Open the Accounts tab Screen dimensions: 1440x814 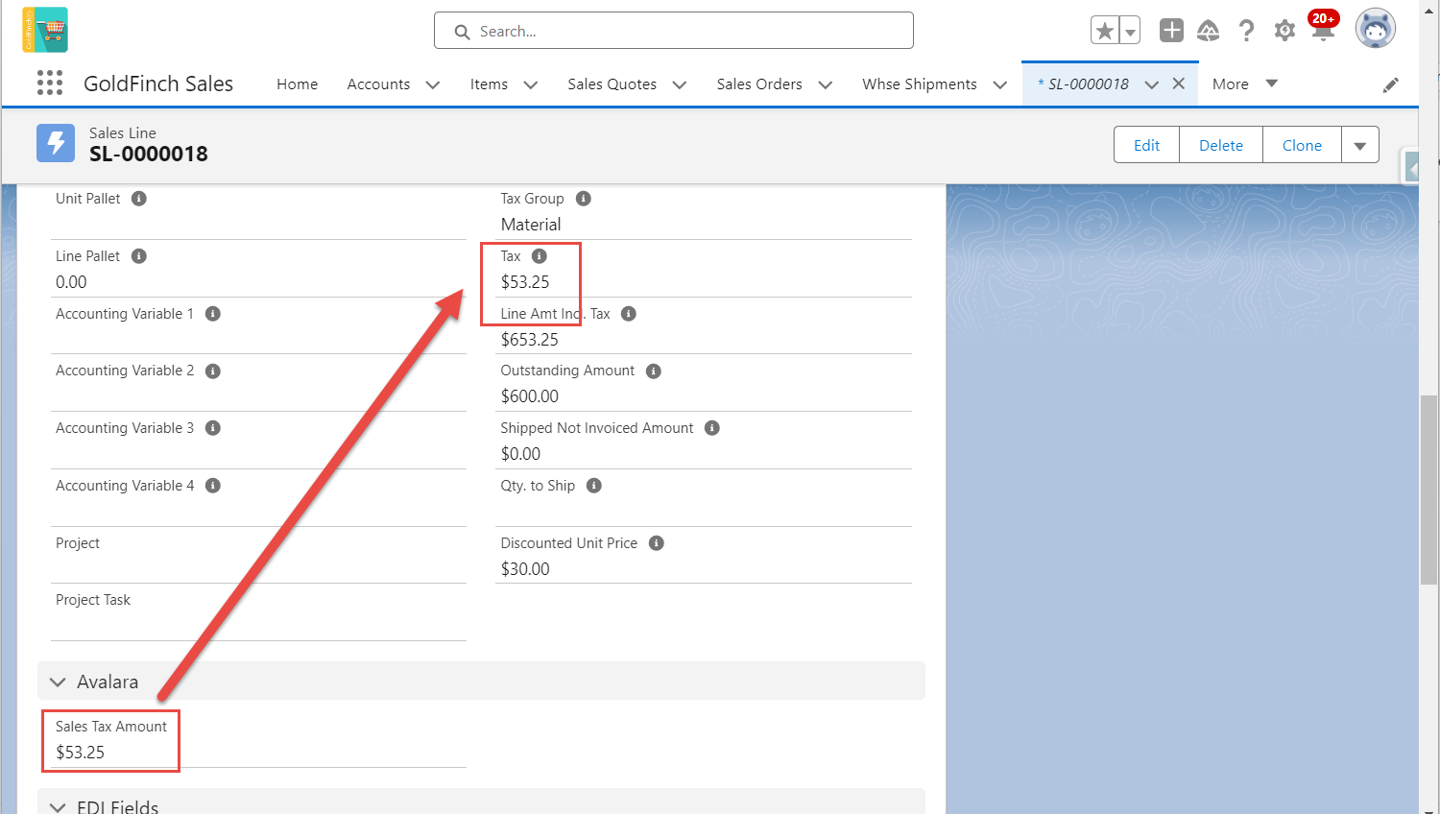pos(378,84)
